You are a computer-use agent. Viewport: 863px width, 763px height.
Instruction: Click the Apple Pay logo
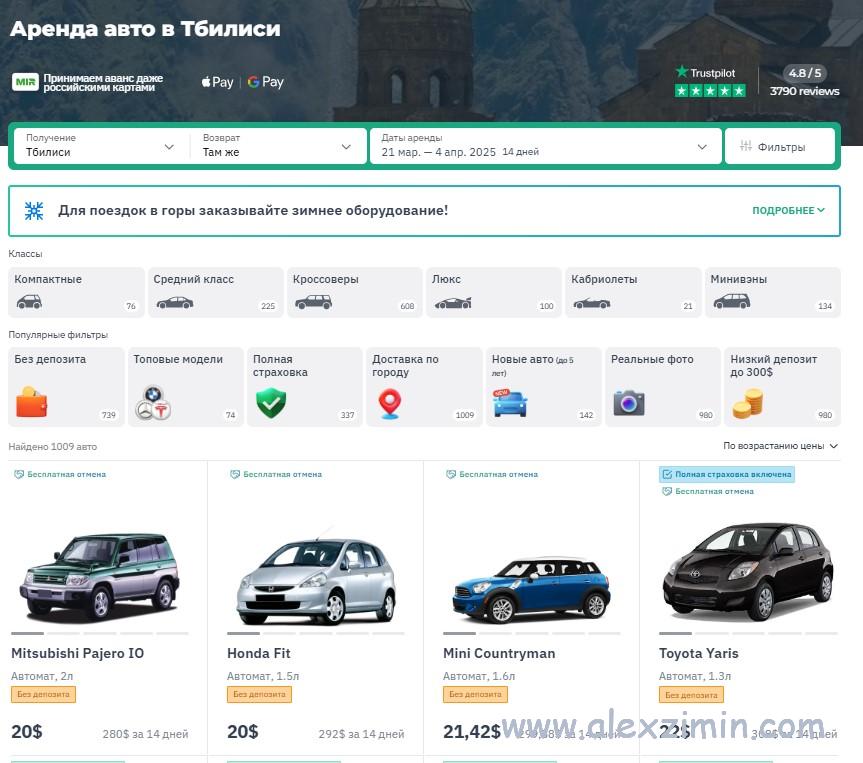[217, 82]
